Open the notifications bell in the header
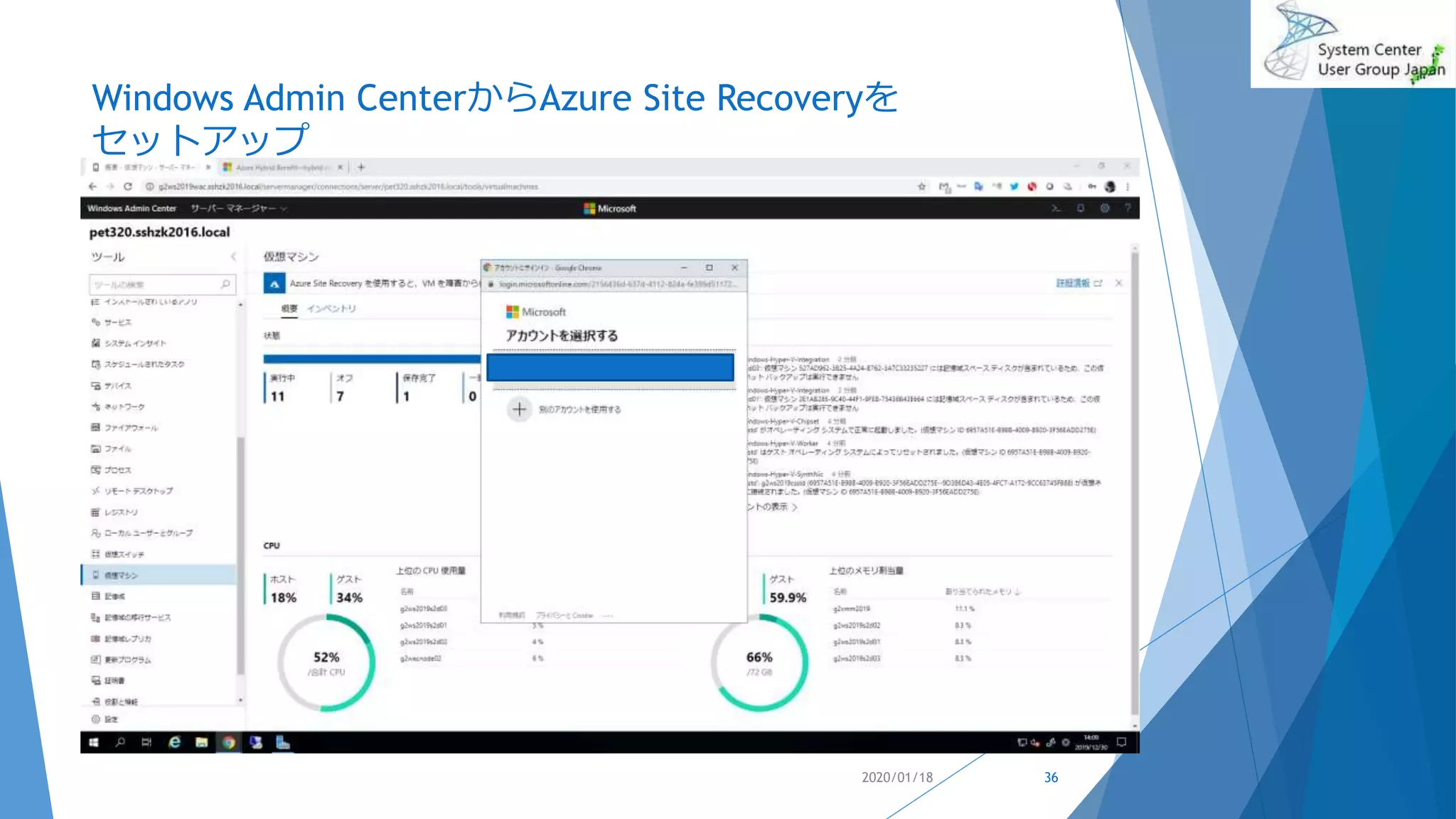The width and height of the screenshot is (1456, 819). [x=1080, y=208]
